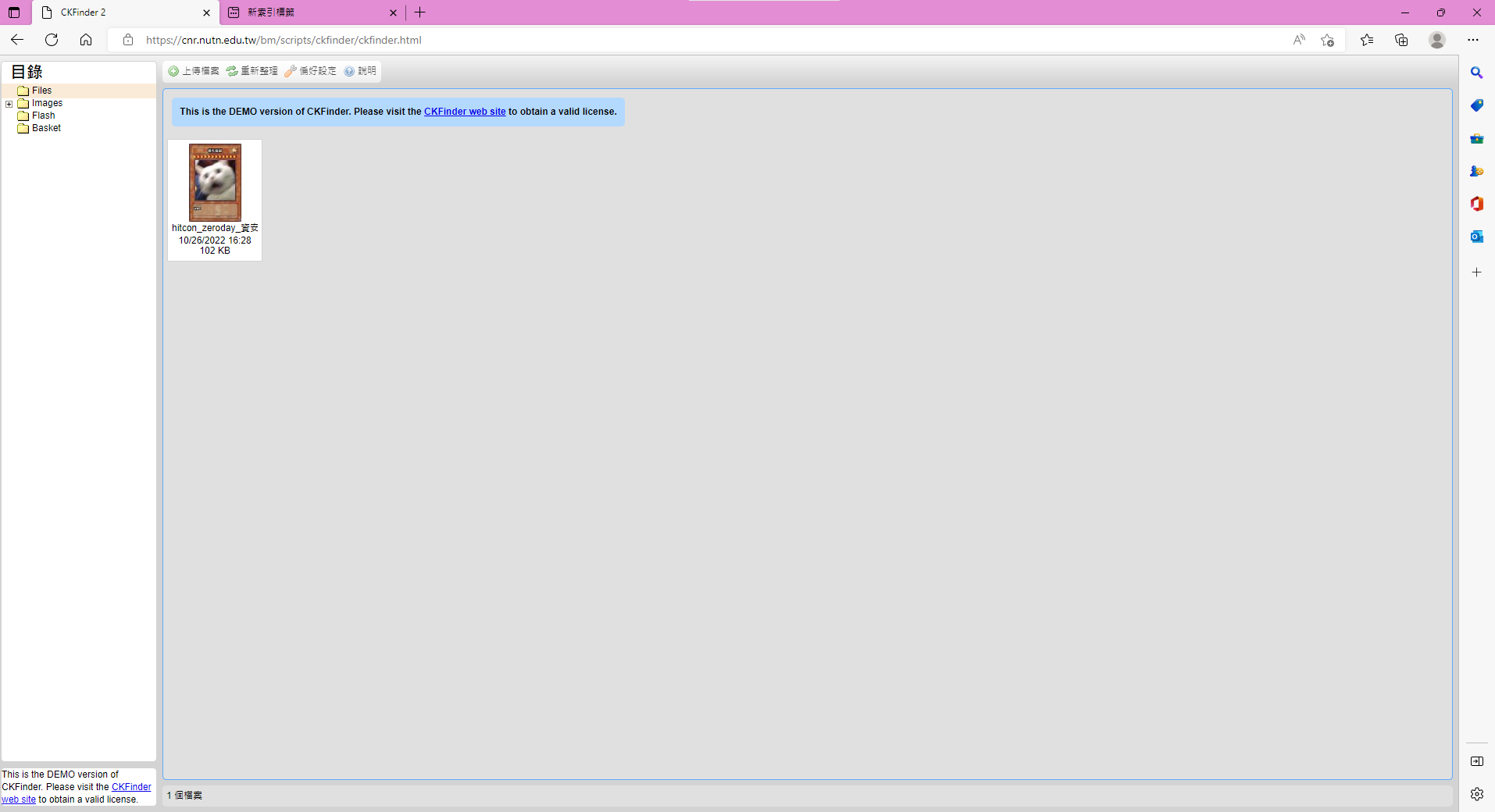Open the Collections panel
This screenshot has width=1495, height=812.
tap(1401, 40)
